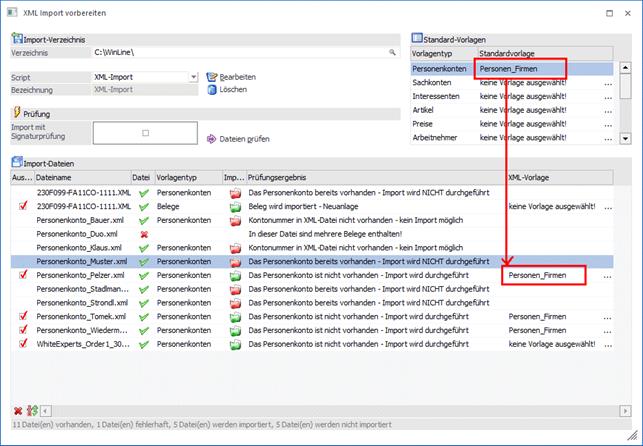
Task: Click the green arrows icon in bottom toolbar
Action: coord(32,411)
